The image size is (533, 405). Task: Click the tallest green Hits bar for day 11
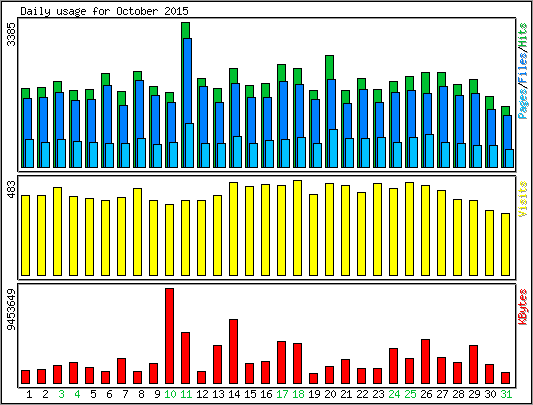click(x=185, y=30)
